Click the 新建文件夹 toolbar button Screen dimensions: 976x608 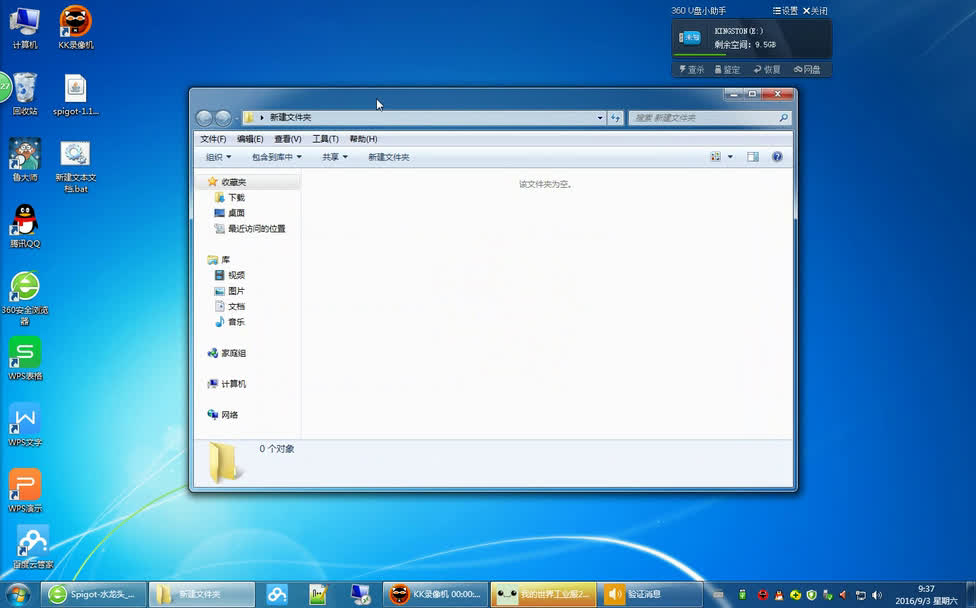coord(388,157)
